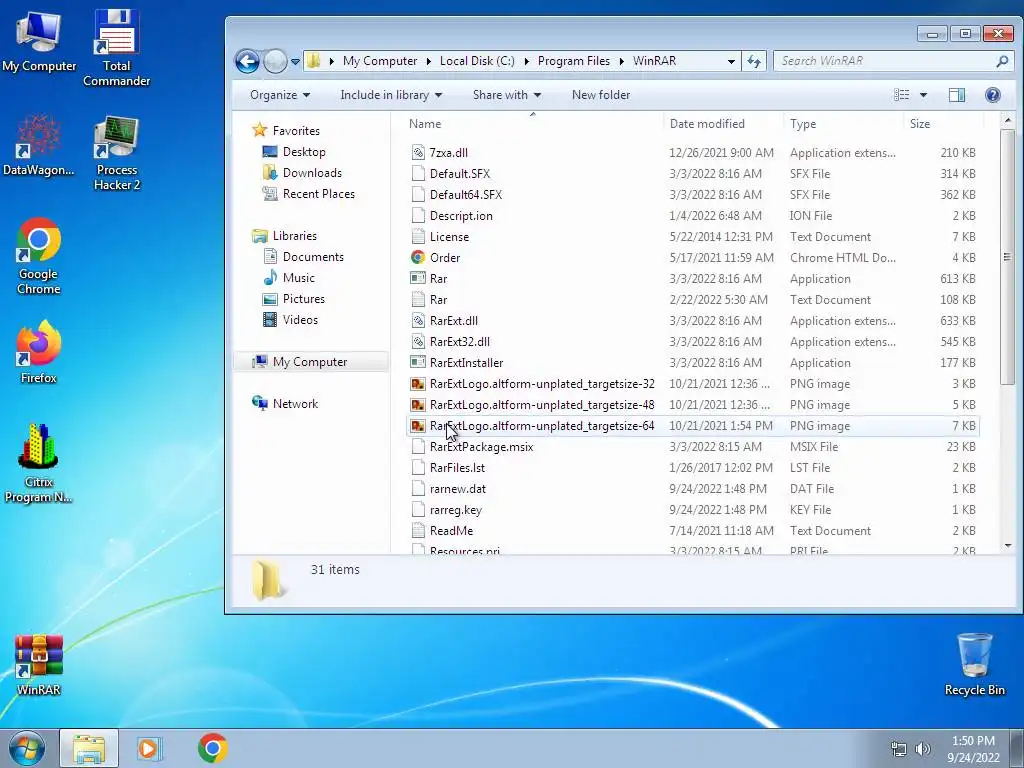The image size is (1024, 768).
Task: Select the DataWagon desktop shortcut
Action: tap(39, 145)
